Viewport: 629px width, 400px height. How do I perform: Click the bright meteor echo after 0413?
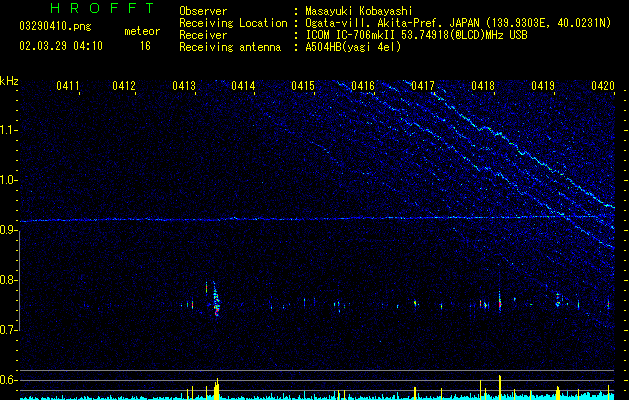(216, 299)
